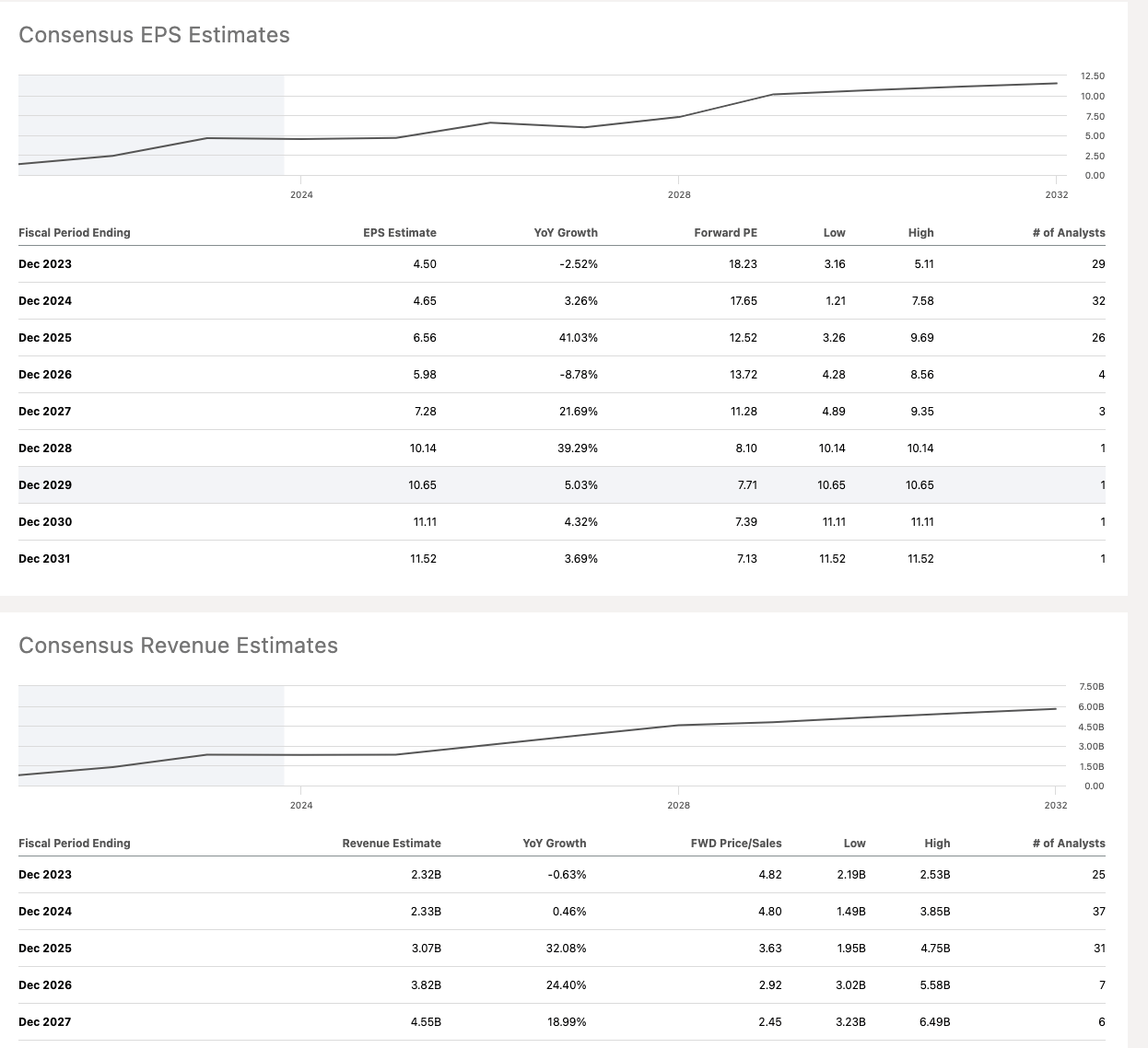The image size is (1148, 1048).
Task: Click the Revenue Estimate column header
Action: [x=391, y=844]
